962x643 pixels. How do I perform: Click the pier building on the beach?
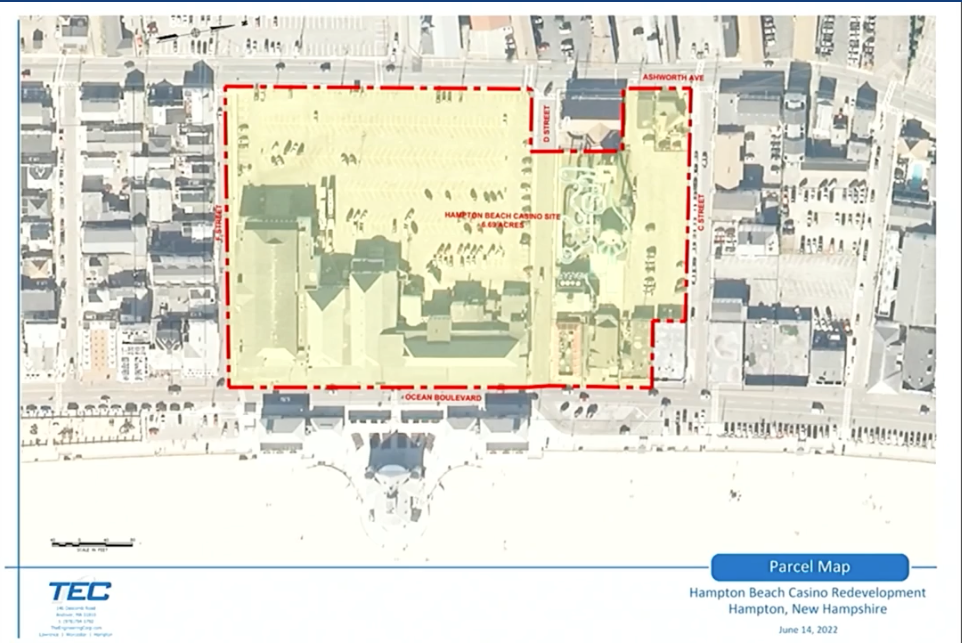(398, 455)
